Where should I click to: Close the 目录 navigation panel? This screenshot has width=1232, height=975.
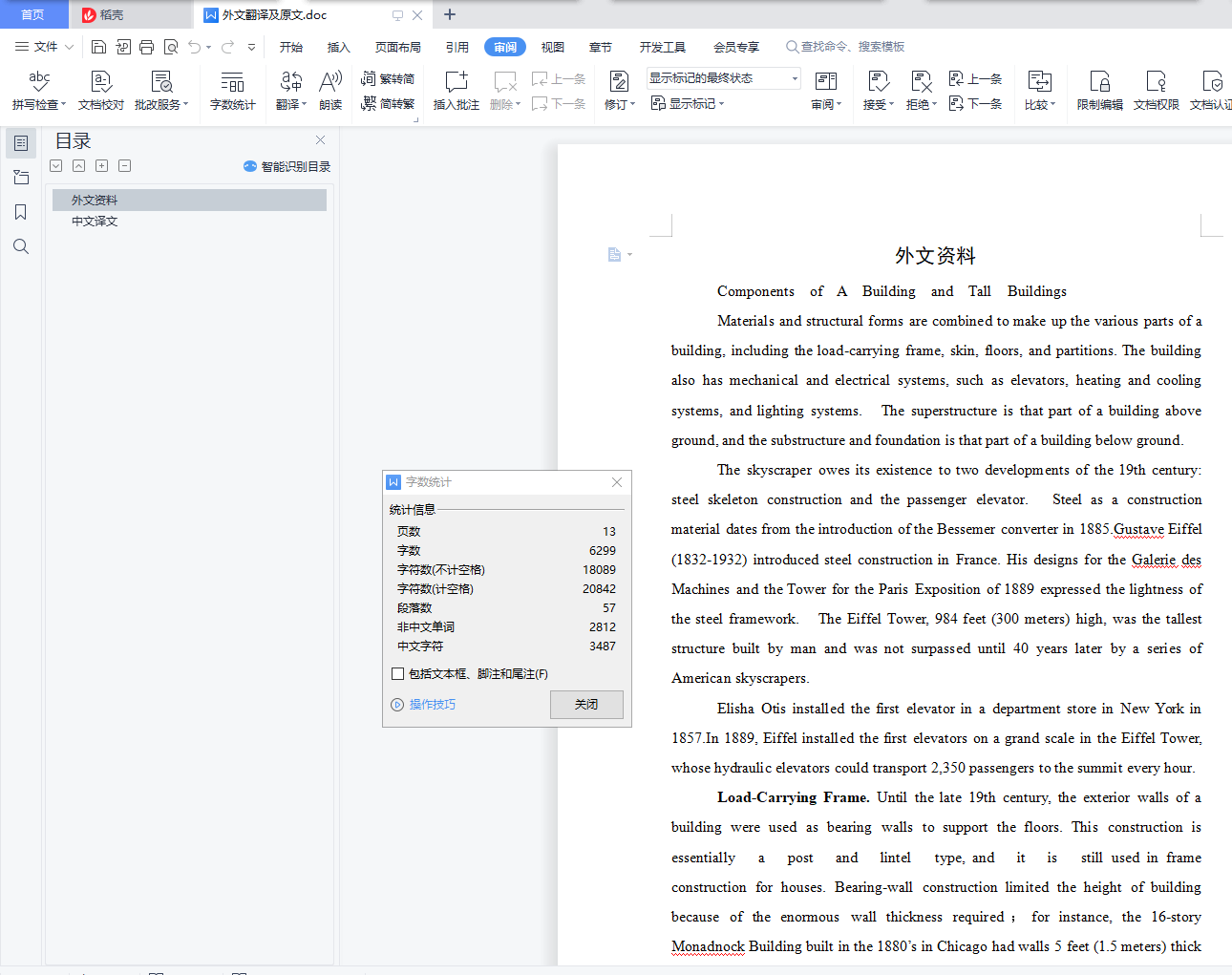pos(321,140)
